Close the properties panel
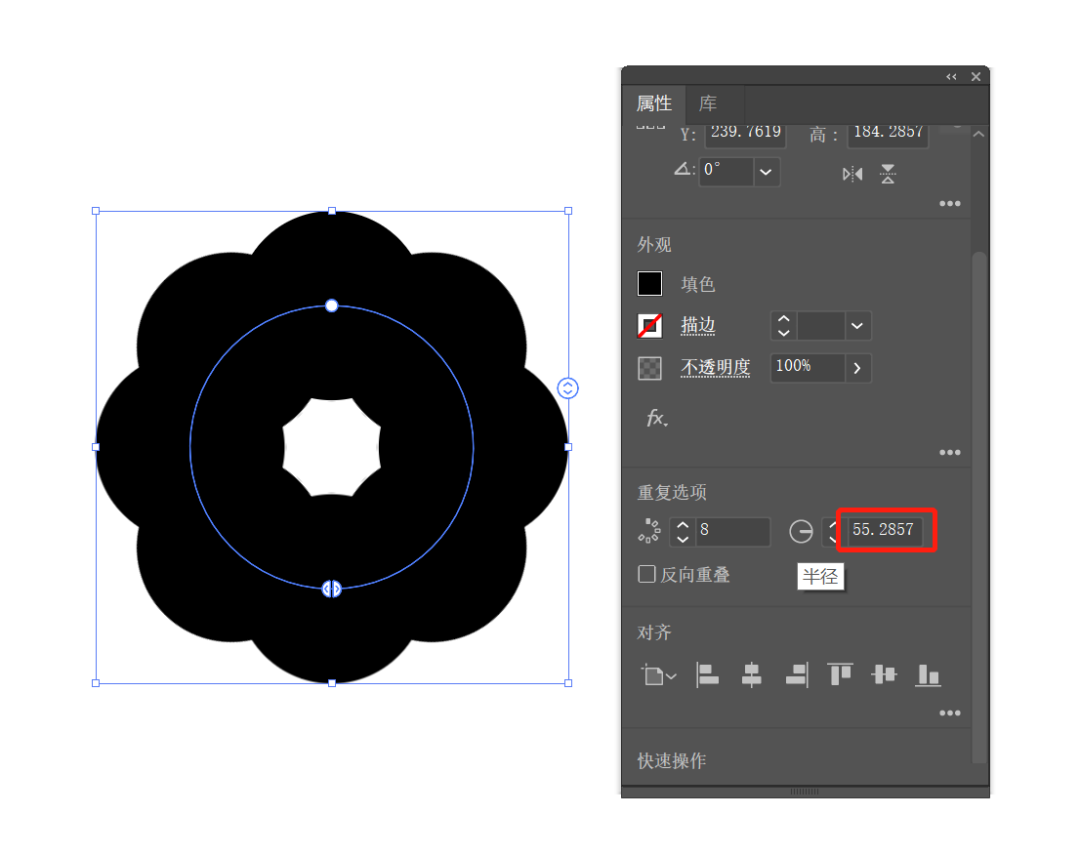 click(x=976, y=76)
